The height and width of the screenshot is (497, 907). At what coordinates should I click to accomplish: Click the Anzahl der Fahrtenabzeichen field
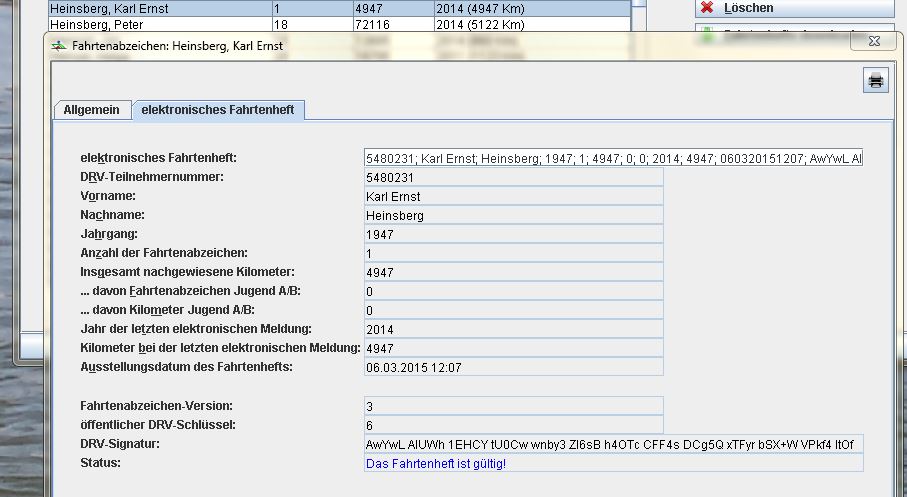pyautogui.click(x=514, y=253)
